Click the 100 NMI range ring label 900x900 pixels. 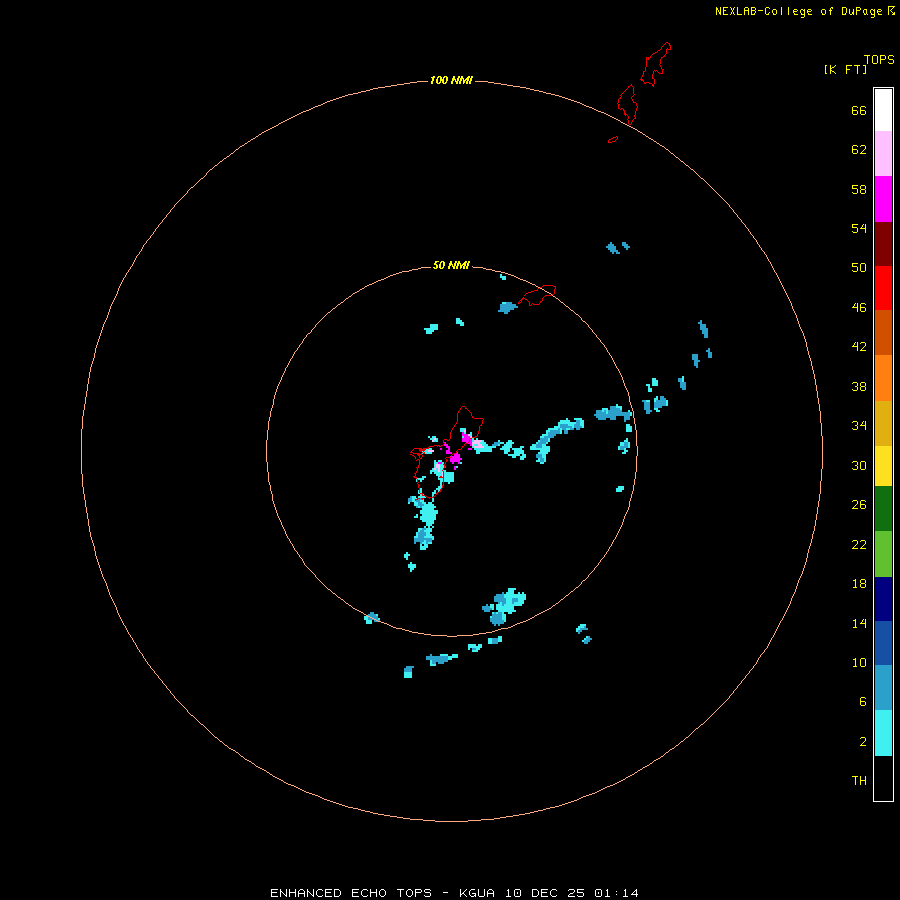coord(451,80)
